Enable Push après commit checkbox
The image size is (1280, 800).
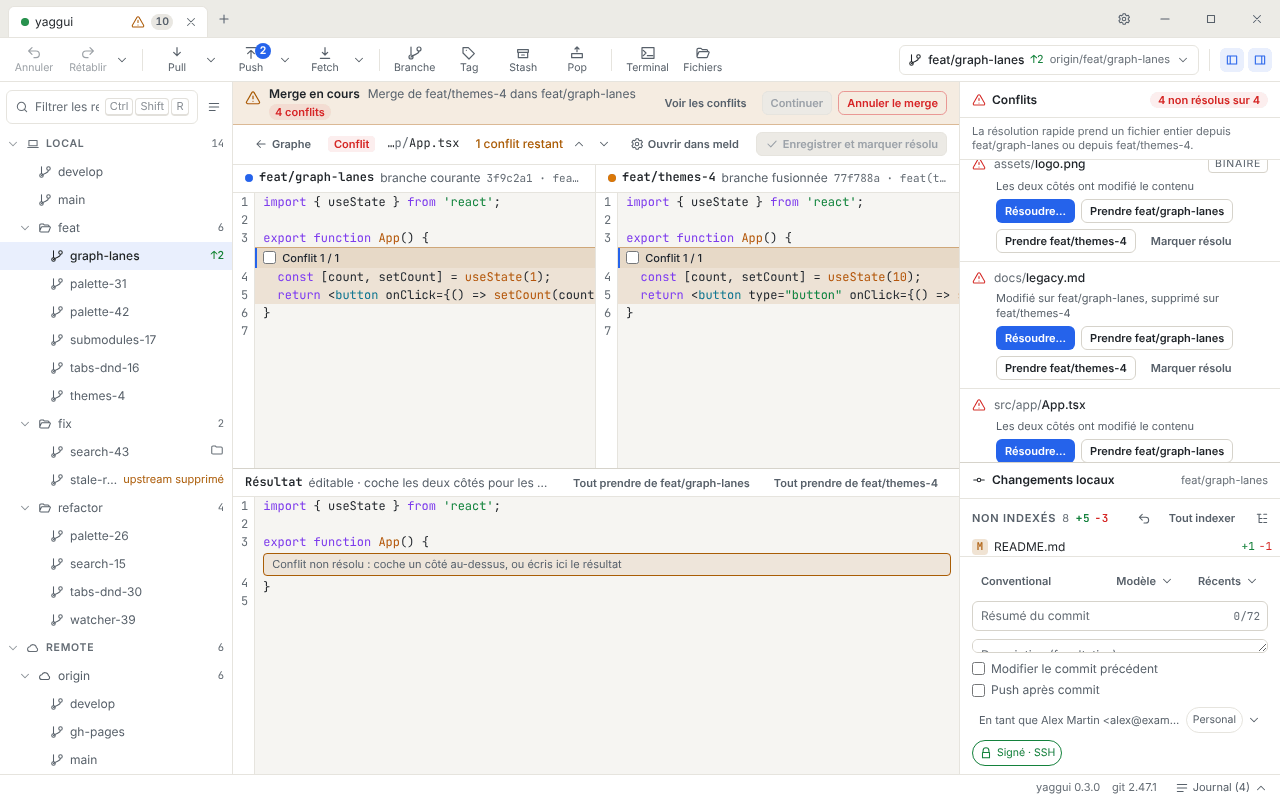point(979,690)
